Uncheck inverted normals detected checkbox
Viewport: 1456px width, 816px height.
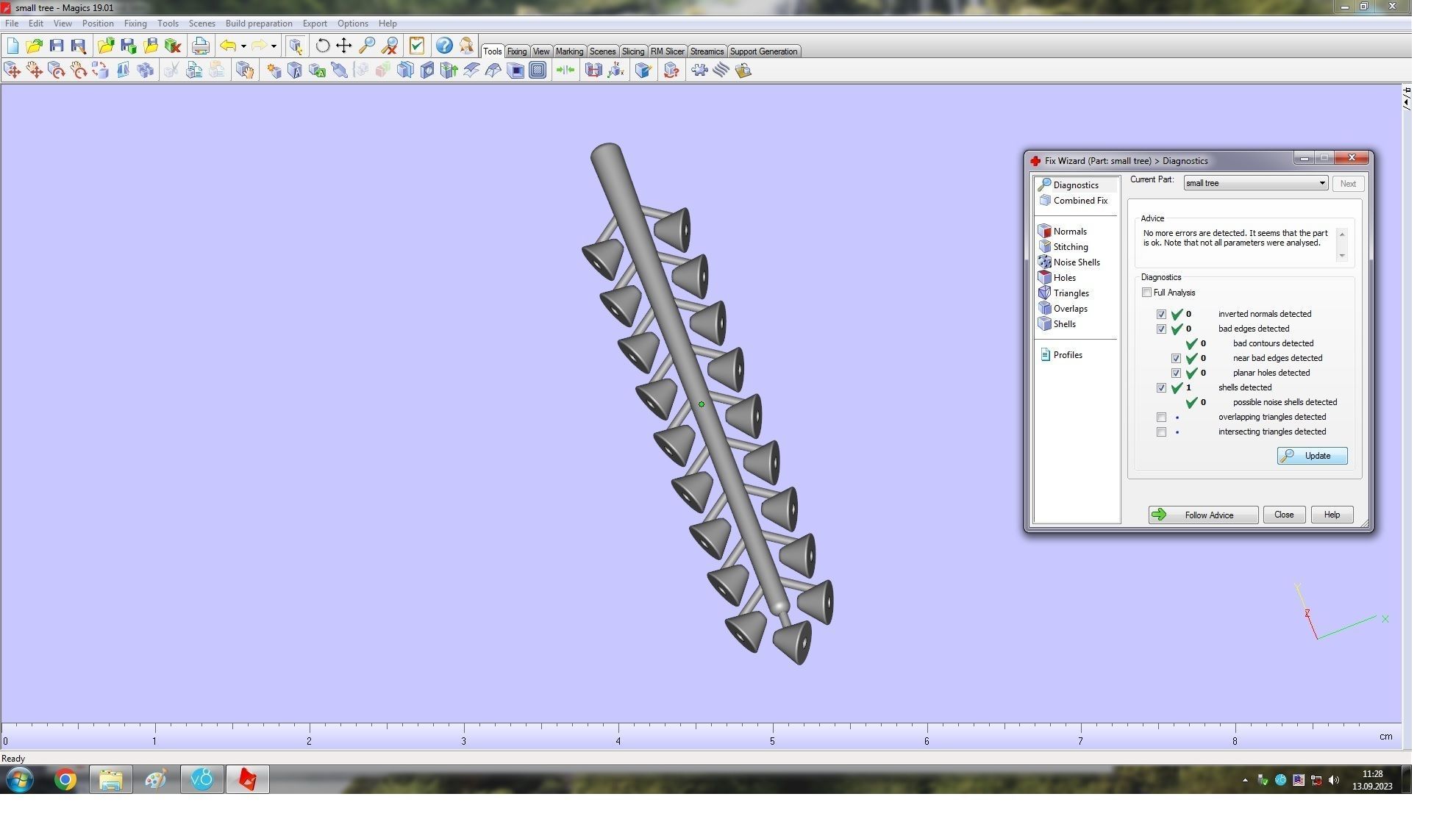coord(1161,315)
